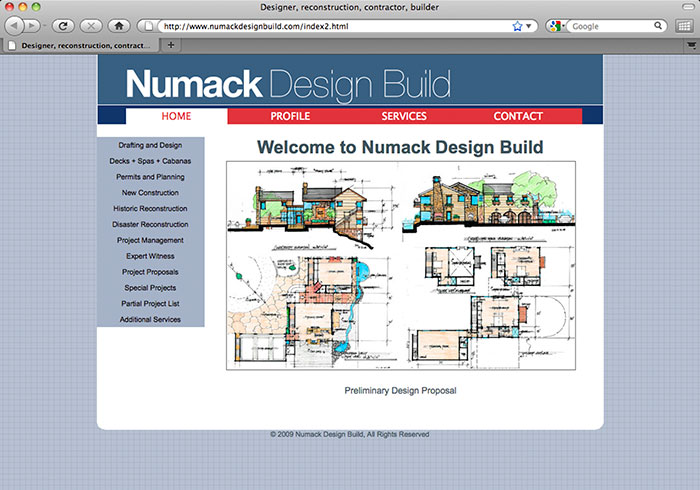Screen dimensions: 700x490
Task: Click the browser Back arrow button
Action: point(14,26)
